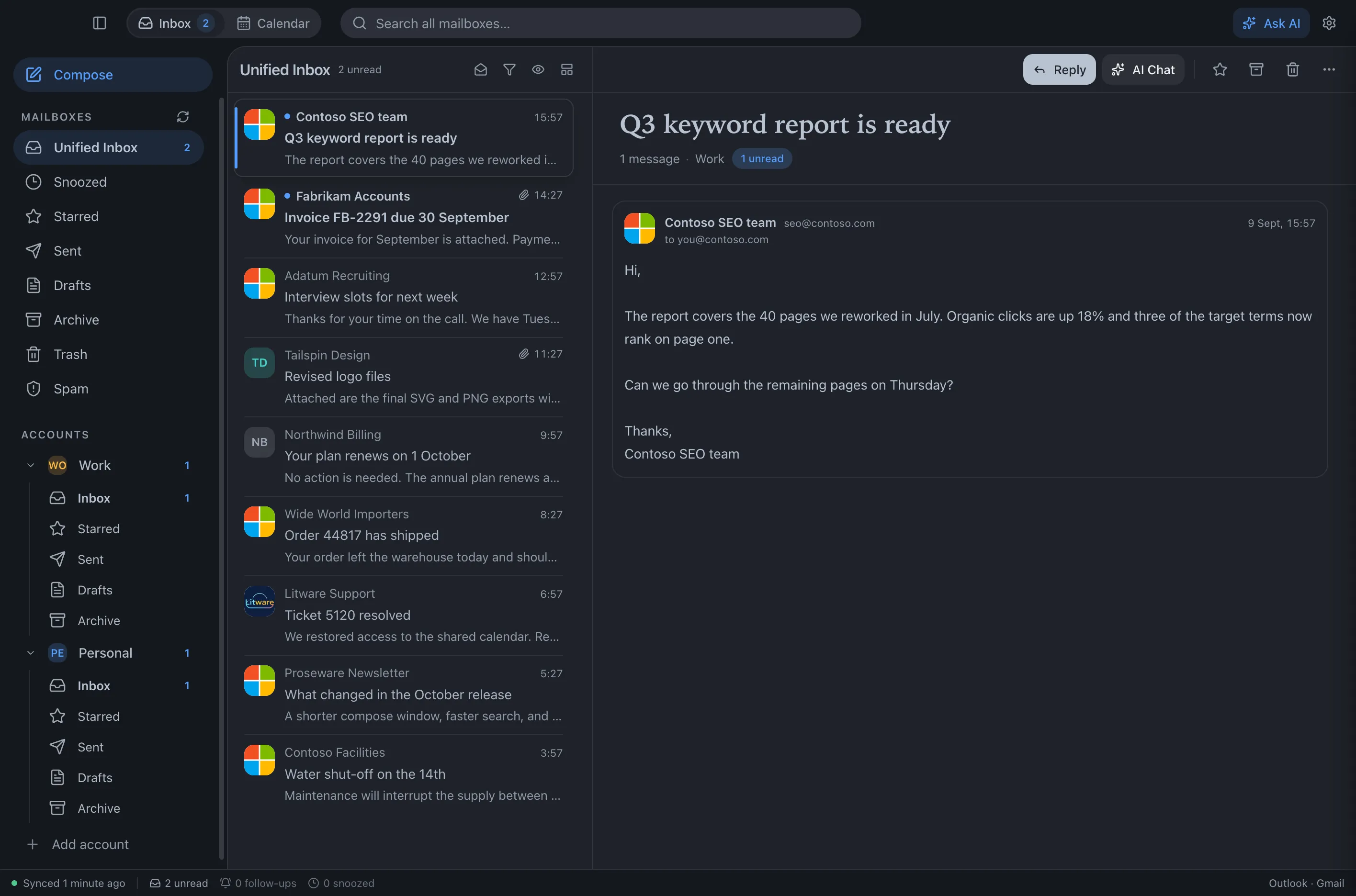The image size is (1356, 896).
Task: Go to the Sent mailbox in Mailboxes
Action: click(109, 251)
